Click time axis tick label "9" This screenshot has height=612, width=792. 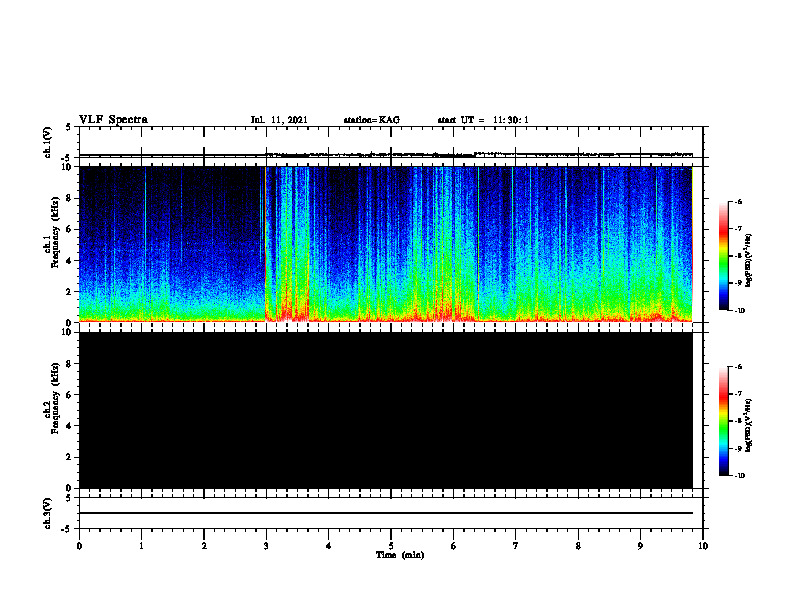click(x=640, y=546)
